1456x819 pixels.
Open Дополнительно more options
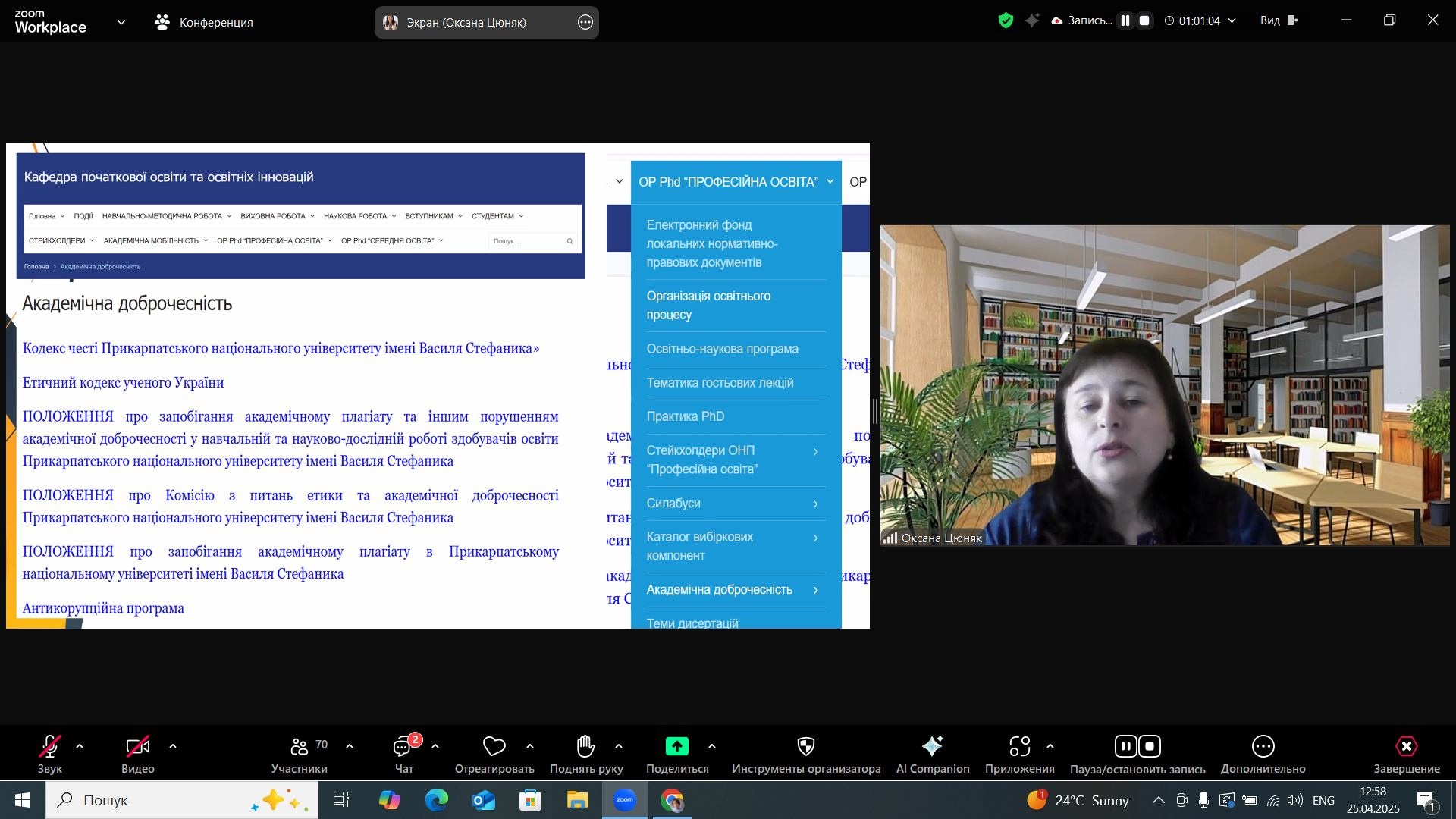coord(1263,755)
